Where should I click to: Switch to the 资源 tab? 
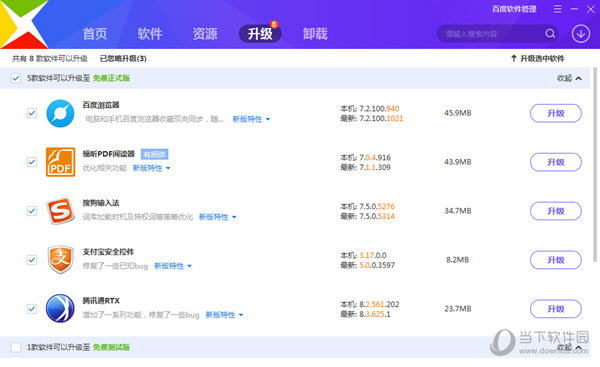205,34
